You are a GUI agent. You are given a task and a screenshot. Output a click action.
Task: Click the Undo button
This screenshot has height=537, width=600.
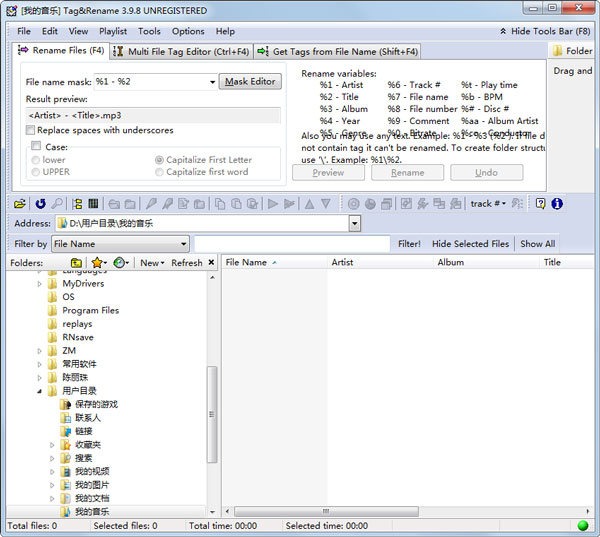point(486,173)
